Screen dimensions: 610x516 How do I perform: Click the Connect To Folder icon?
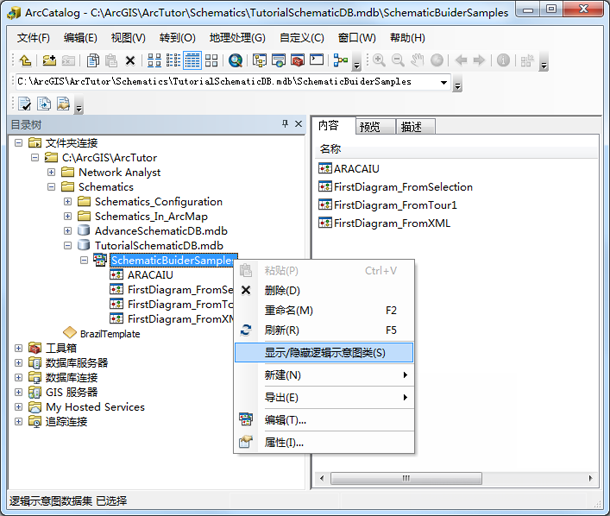point(48,60)
